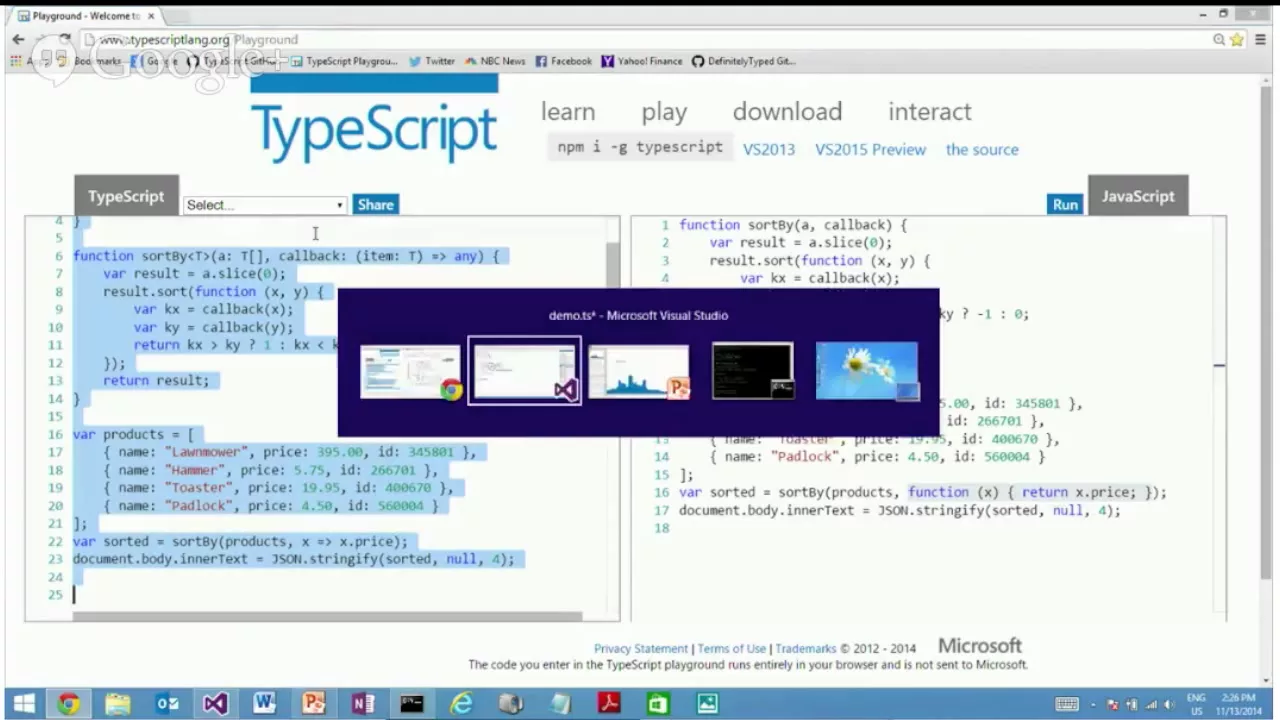Open the Select... samples dropdown

coord(265,205)
